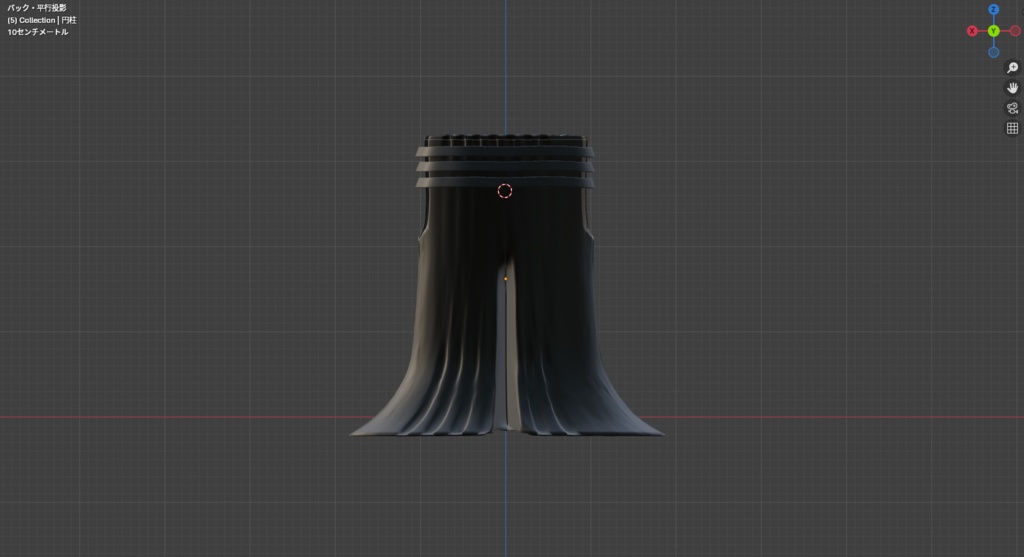The width and height of the screenshot is (1024, 557).
Task: Click the hand pan view icon
Action: coord(1012,88)
